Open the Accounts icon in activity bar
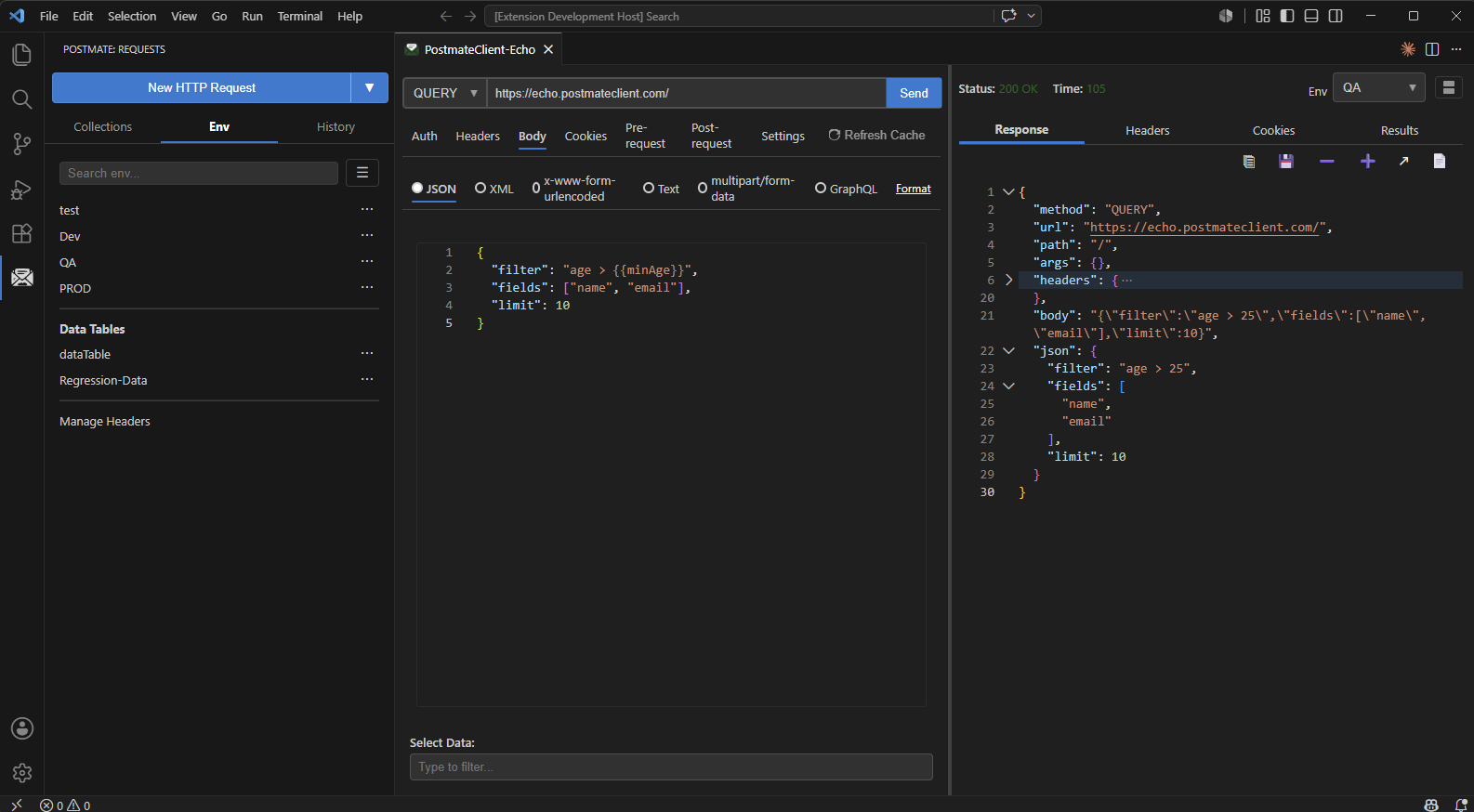The height and width of the screenshot is (812, 1474). [x=22, y=728]
